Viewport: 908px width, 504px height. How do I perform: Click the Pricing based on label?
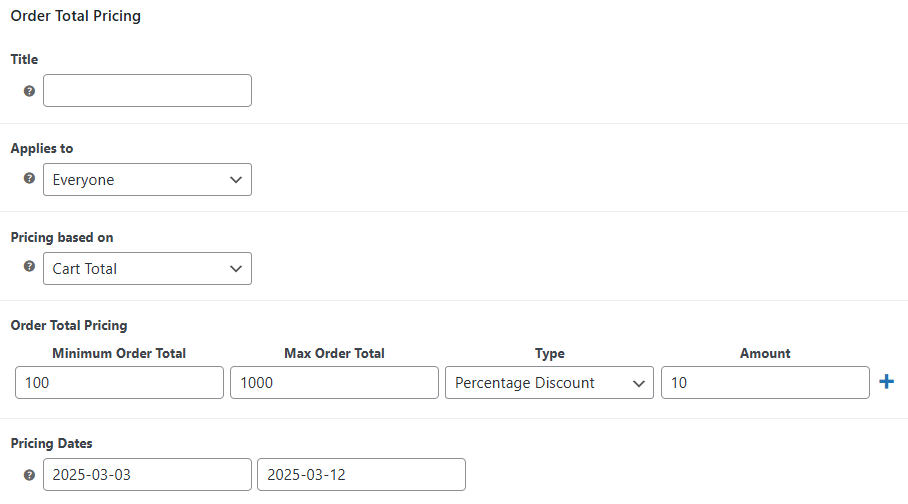point(62,238)
